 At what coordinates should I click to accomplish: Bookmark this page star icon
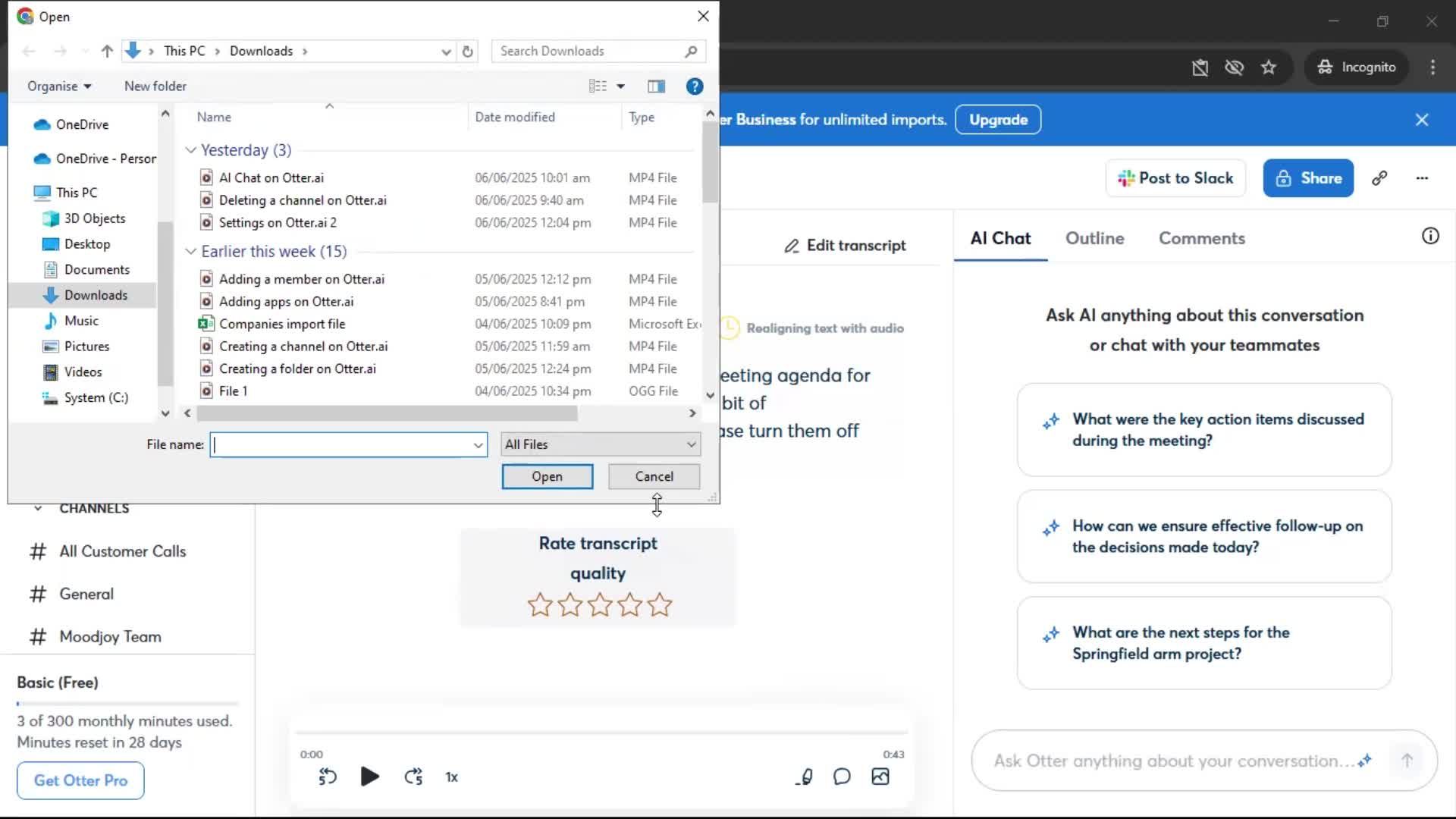point(1269,67)
